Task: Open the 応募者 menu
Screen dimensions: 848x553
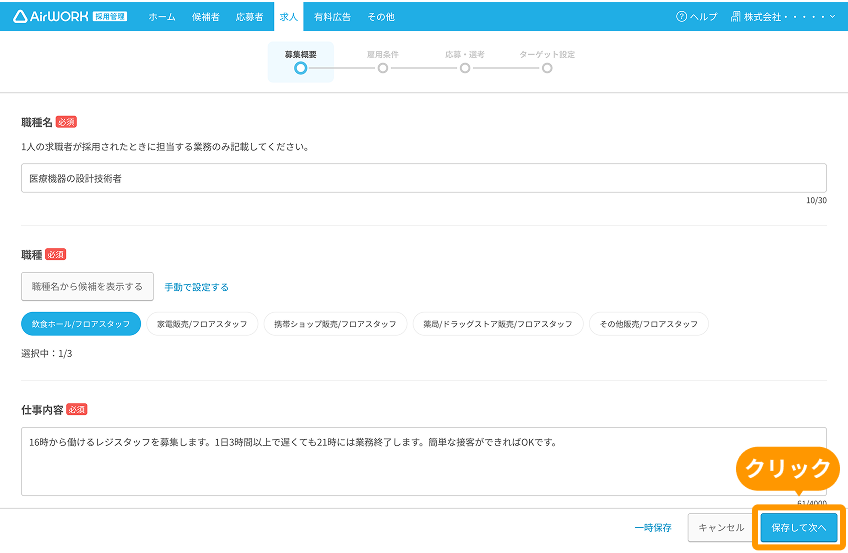Action: (249, 17)
